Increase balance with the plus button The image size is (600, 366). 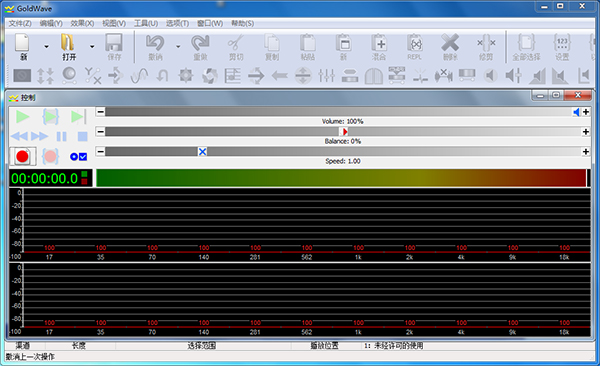586,132
